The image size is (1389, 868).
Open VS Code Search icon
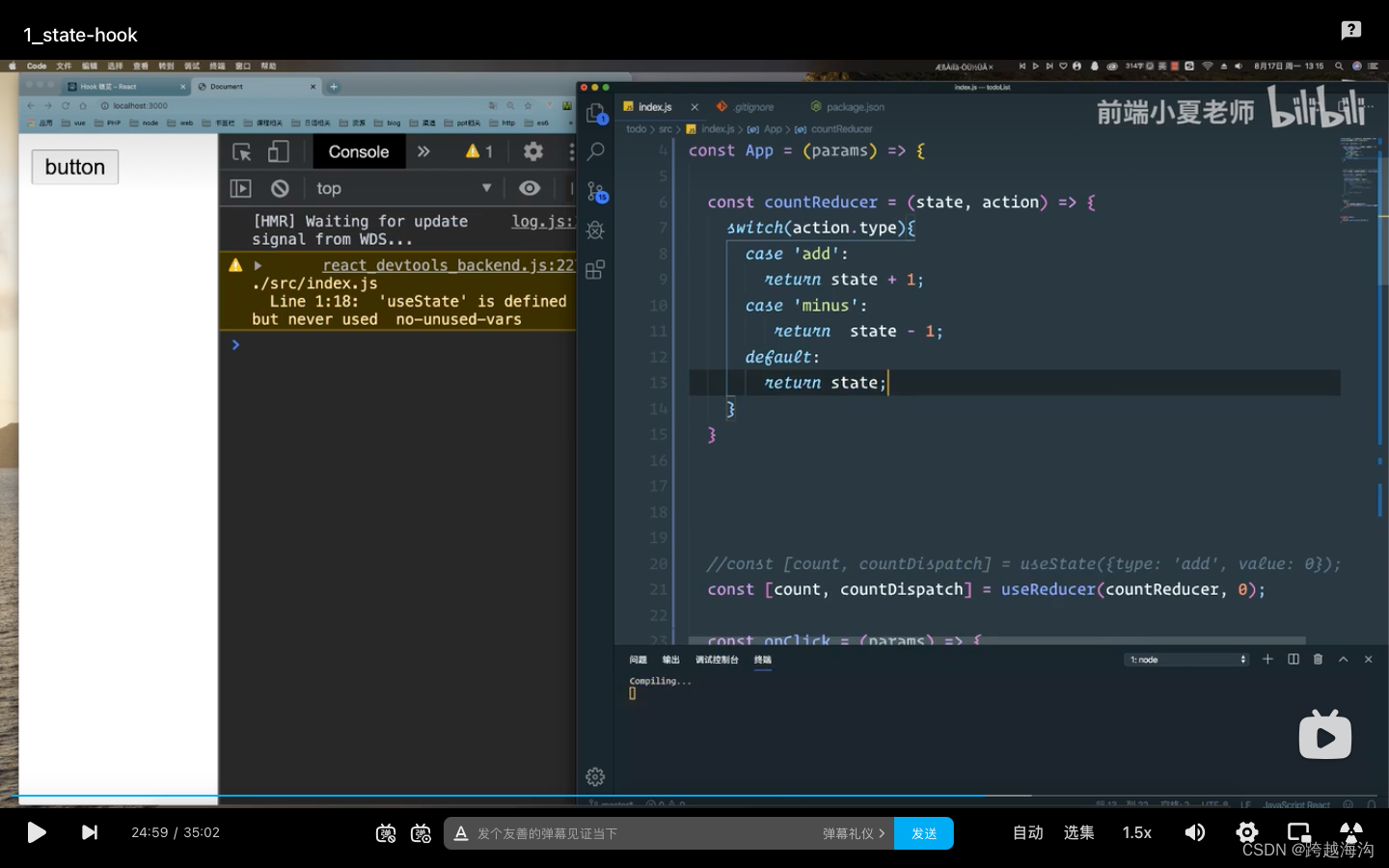(596, 151)
